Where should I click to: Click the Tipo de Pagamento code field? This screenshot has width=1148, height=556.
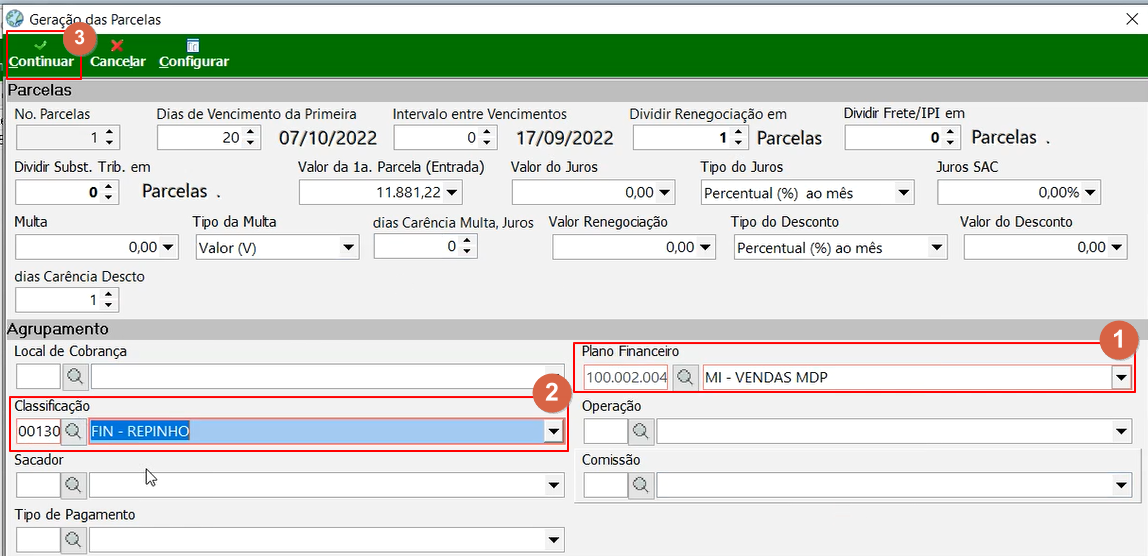pos(38,540)
